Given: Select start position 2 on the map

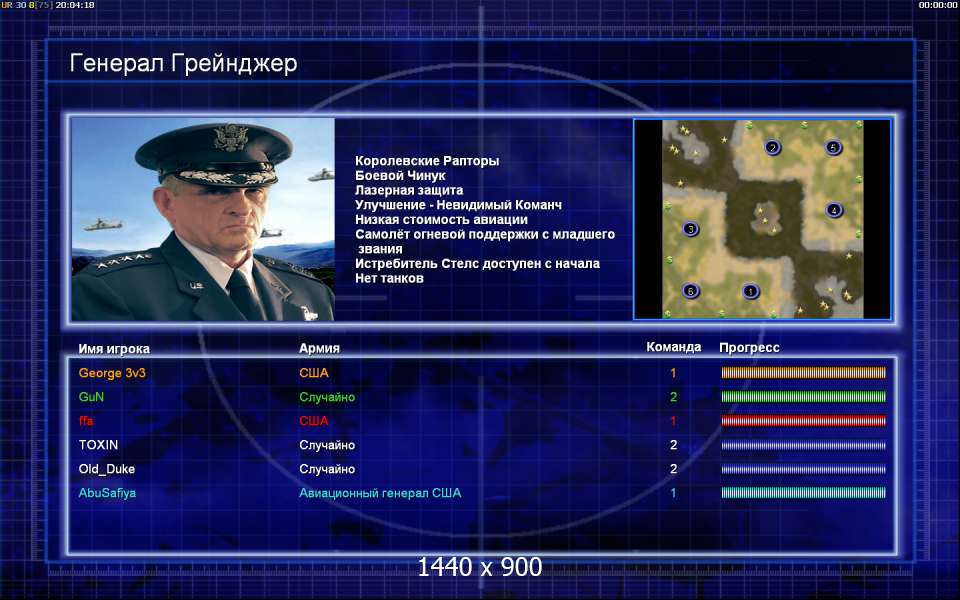Looking at the screenshot, I should (x=773, y=148).
